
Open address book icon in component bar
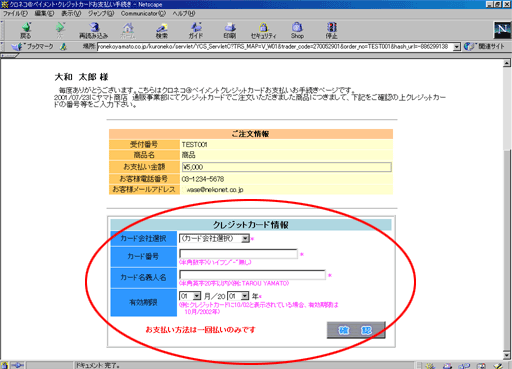click(481, 366)
